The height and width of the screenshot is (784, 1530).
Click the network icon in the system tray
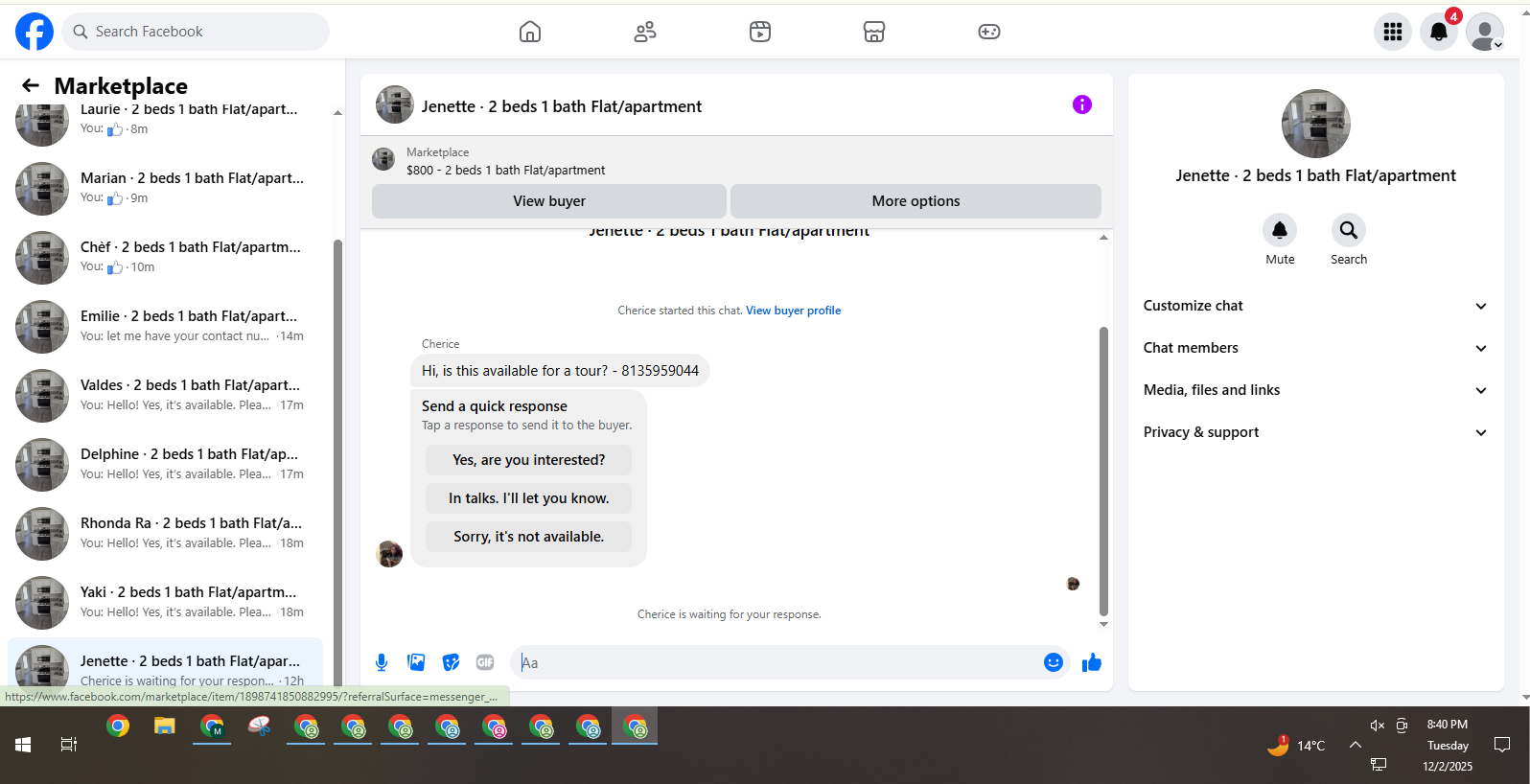1379,764
